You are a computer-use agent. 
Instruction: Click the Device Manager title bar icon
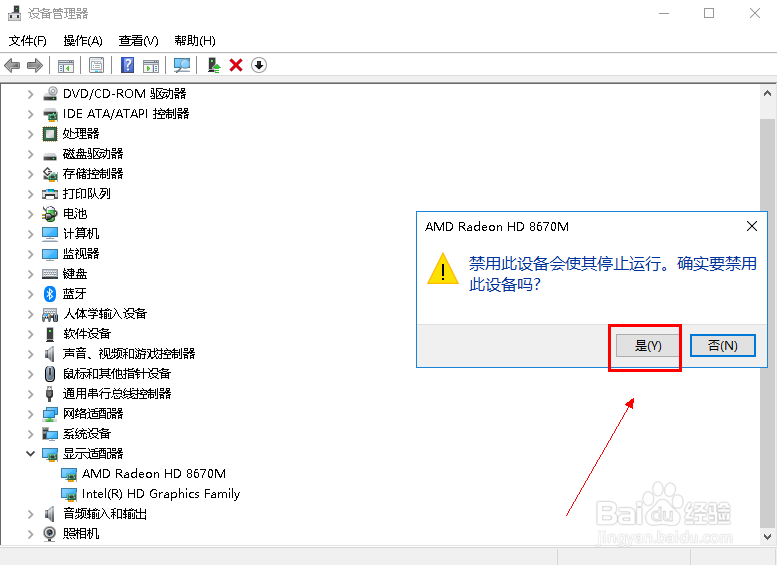coord(14,13)
